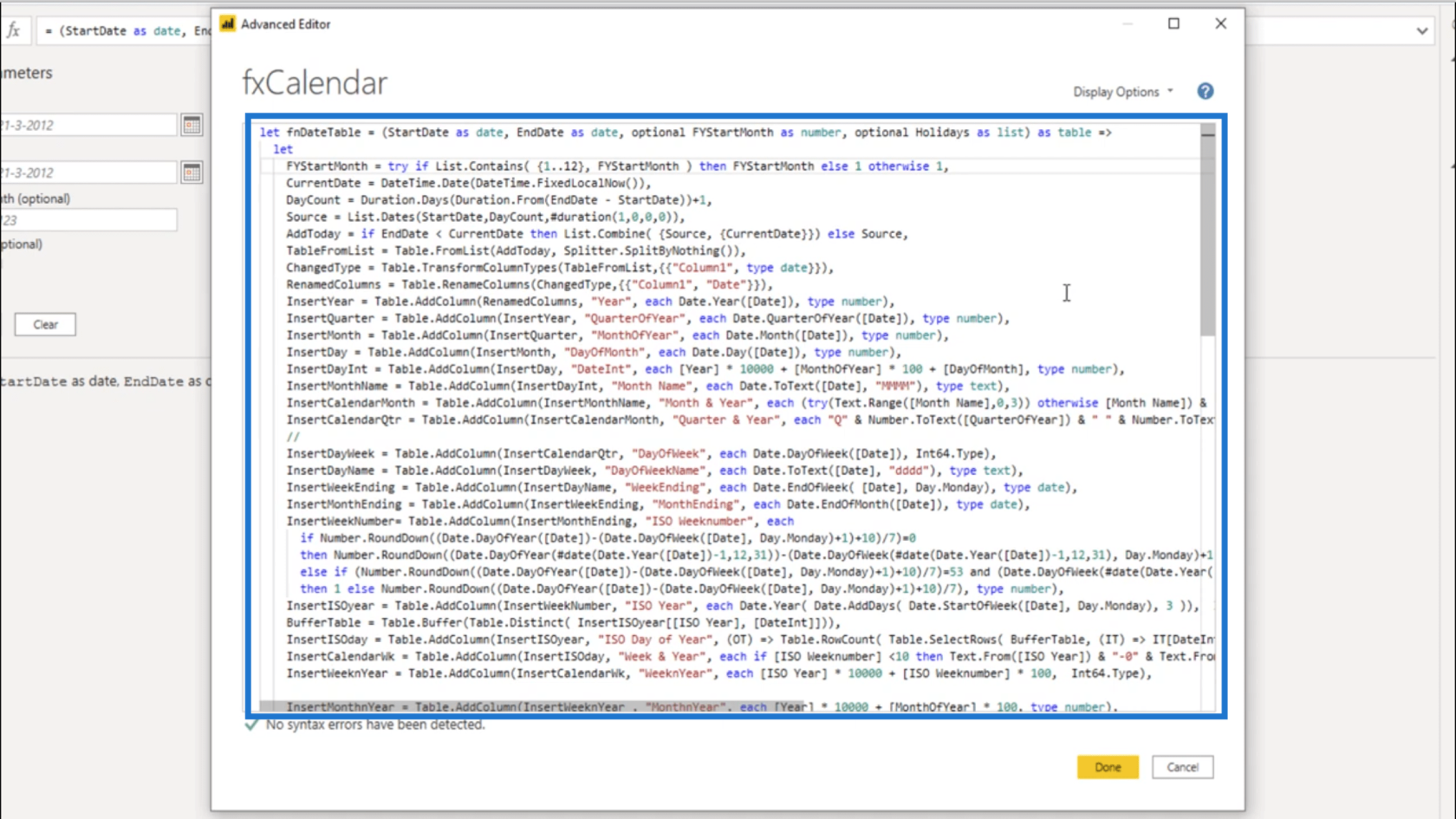Image resolution: width=1456 pixels, height=819 pixels.
Task: Click the 'Source = List.Dates' code line
Action: (485, 217)
